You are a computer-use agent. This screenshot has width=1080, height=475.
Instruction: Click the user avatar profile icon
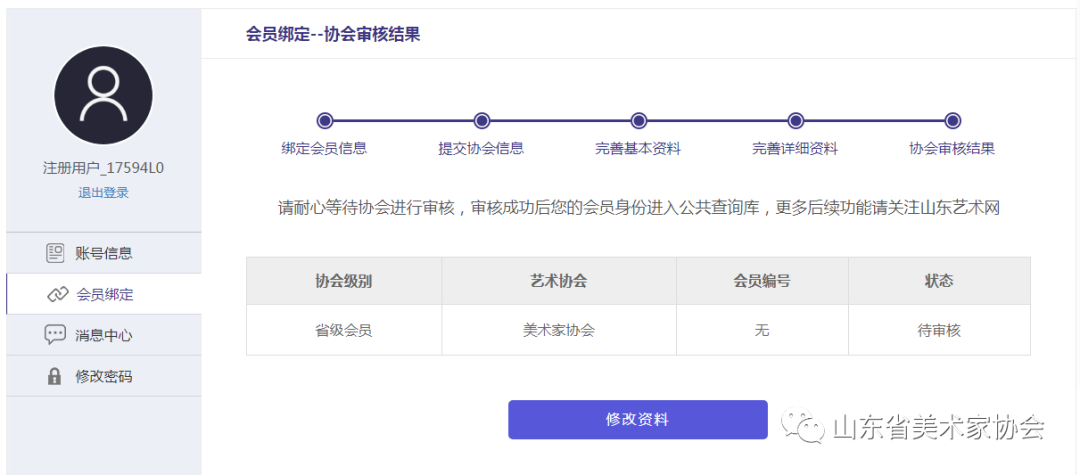pos(103,96)
